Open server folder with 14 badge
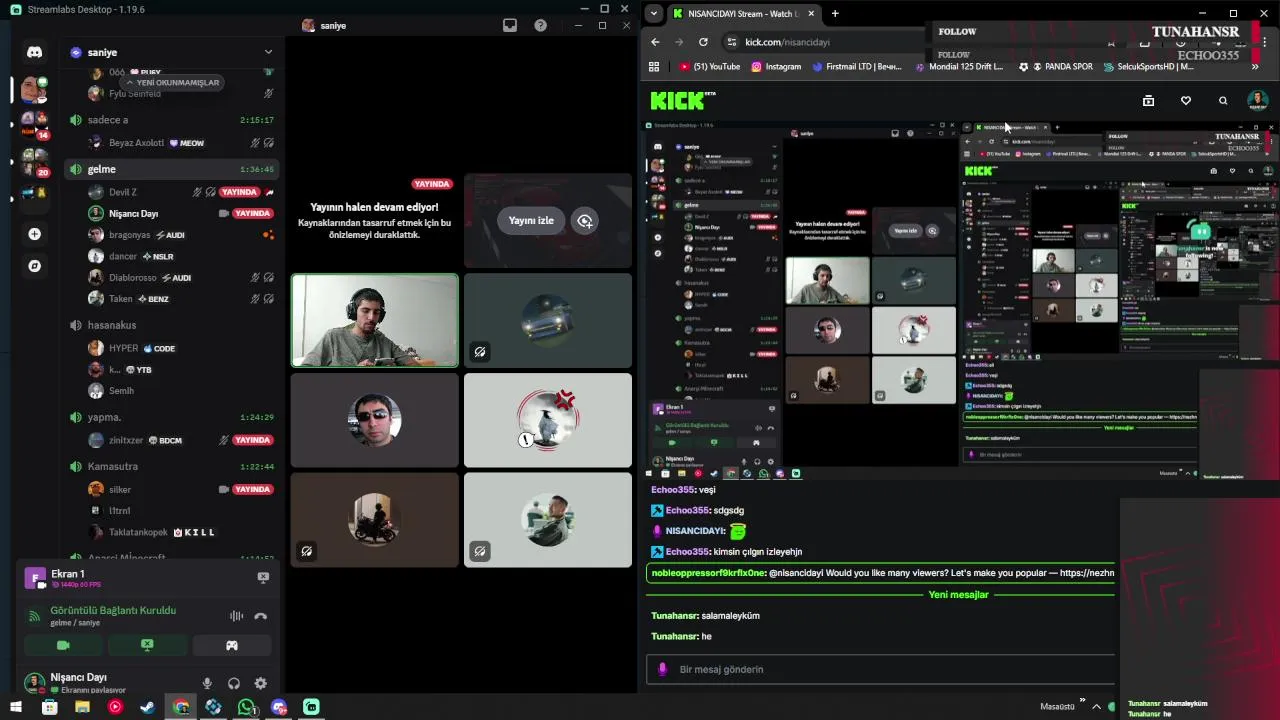Image resolution: width=1280 pixels, height=720 pixels. pyautogui.click(x=34, y=124)
